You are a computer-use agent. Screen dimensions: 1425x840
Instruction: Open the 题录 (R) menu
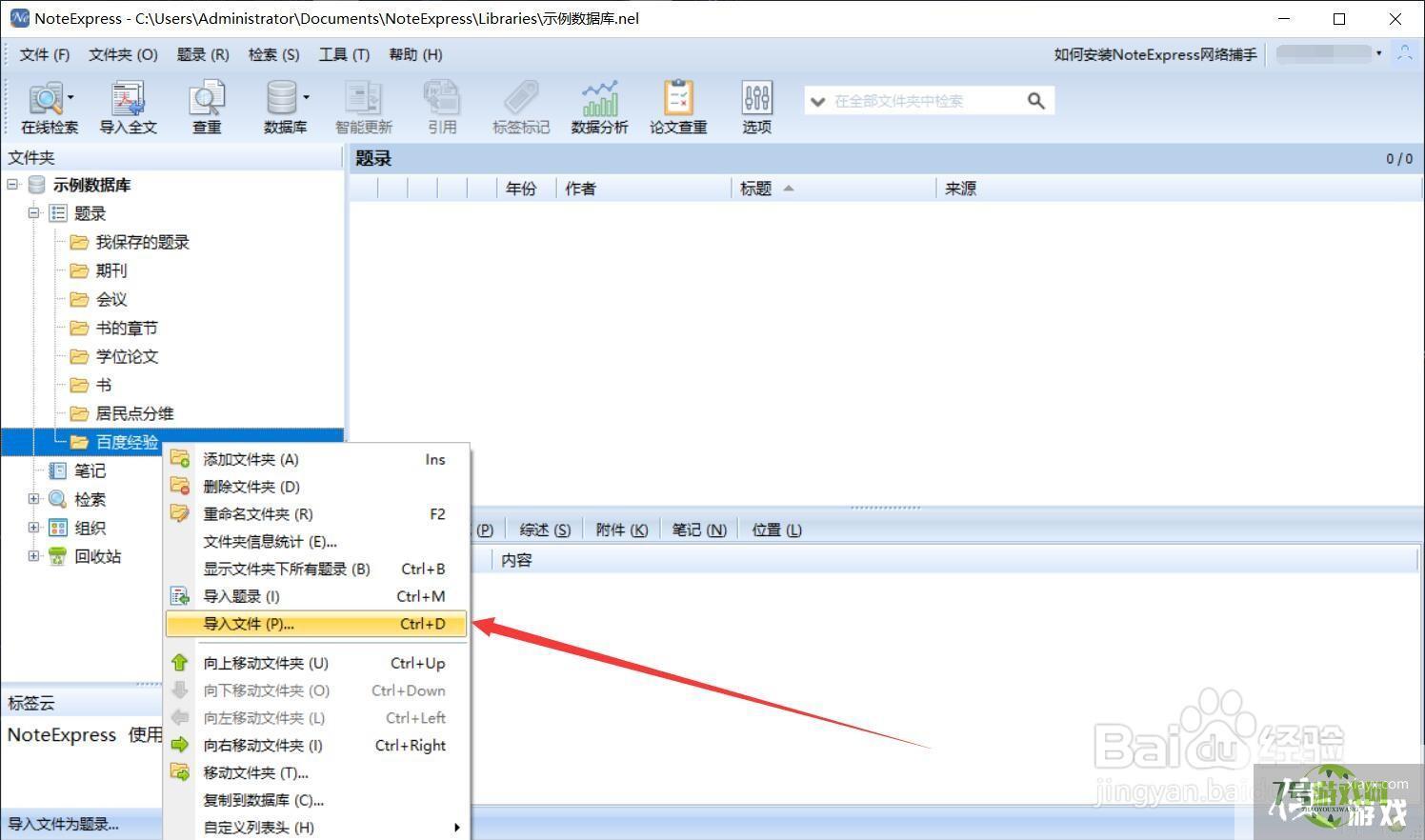(x=203, y=54)
